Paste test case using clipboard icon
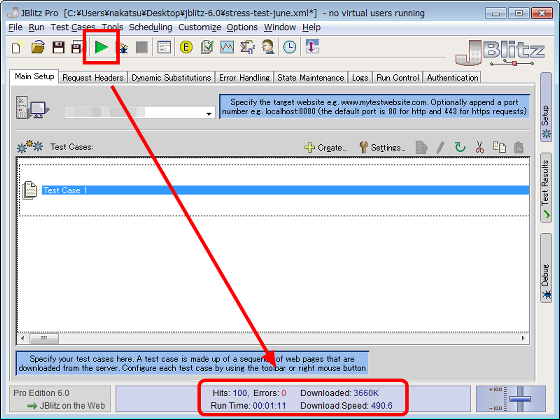 [x=519, y=147]
